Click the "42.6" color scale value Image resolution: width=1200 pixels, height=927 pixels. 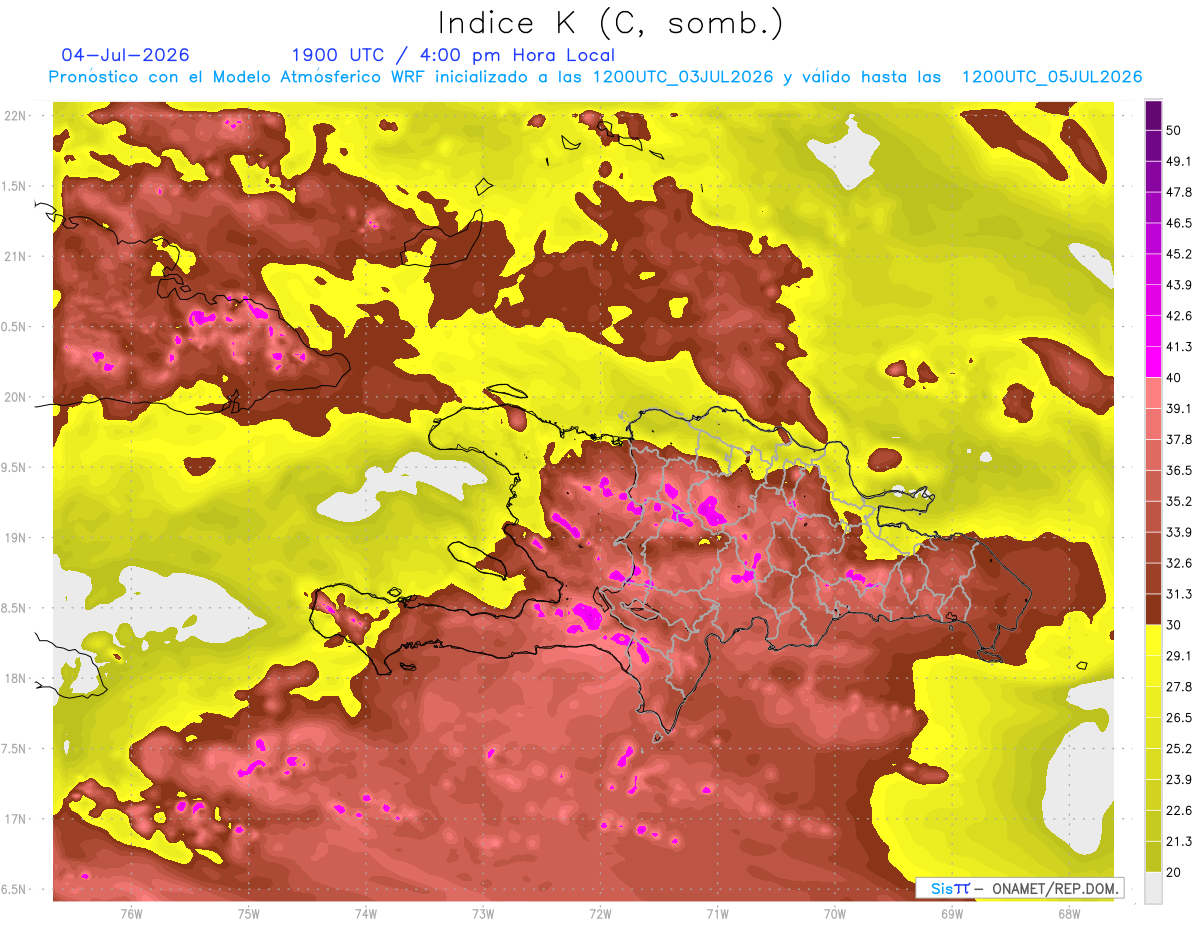pos(1178,316)
